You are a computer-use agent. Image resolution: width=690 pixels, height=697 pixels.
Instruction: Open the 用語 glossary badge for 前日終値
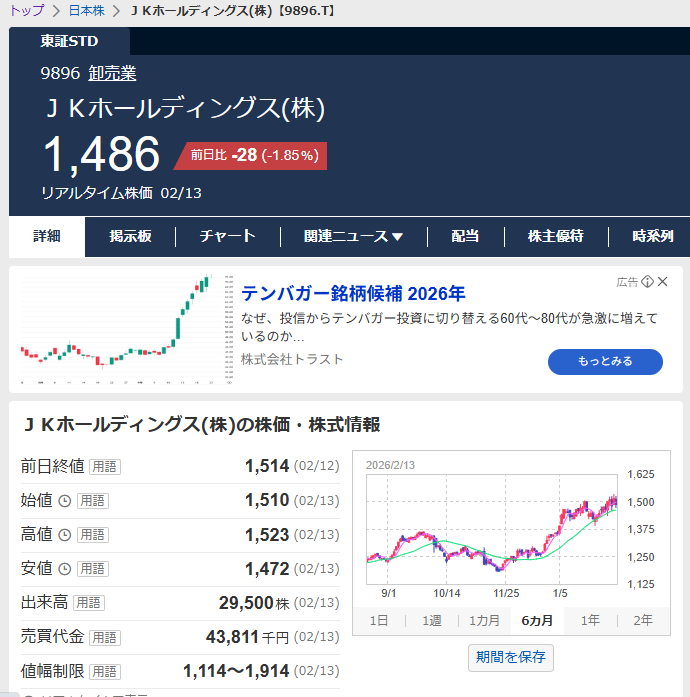[x=104, y=466]
